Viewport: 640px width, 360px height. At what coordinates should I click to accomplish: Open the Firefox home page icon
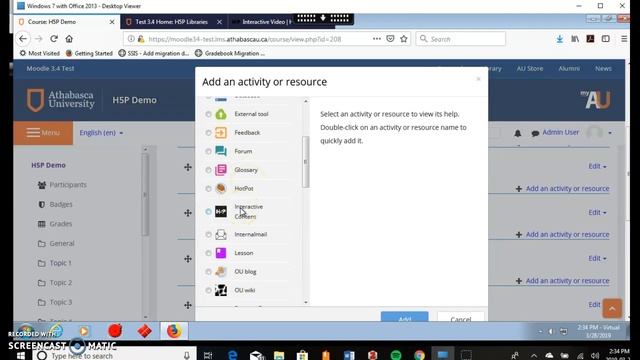point(69,39)
